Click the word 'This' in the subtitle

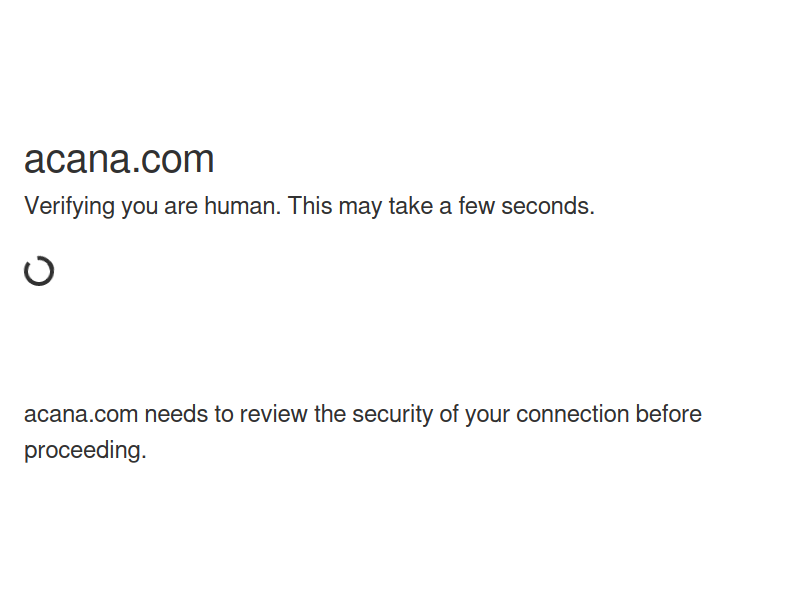click(x=310, y=206)
